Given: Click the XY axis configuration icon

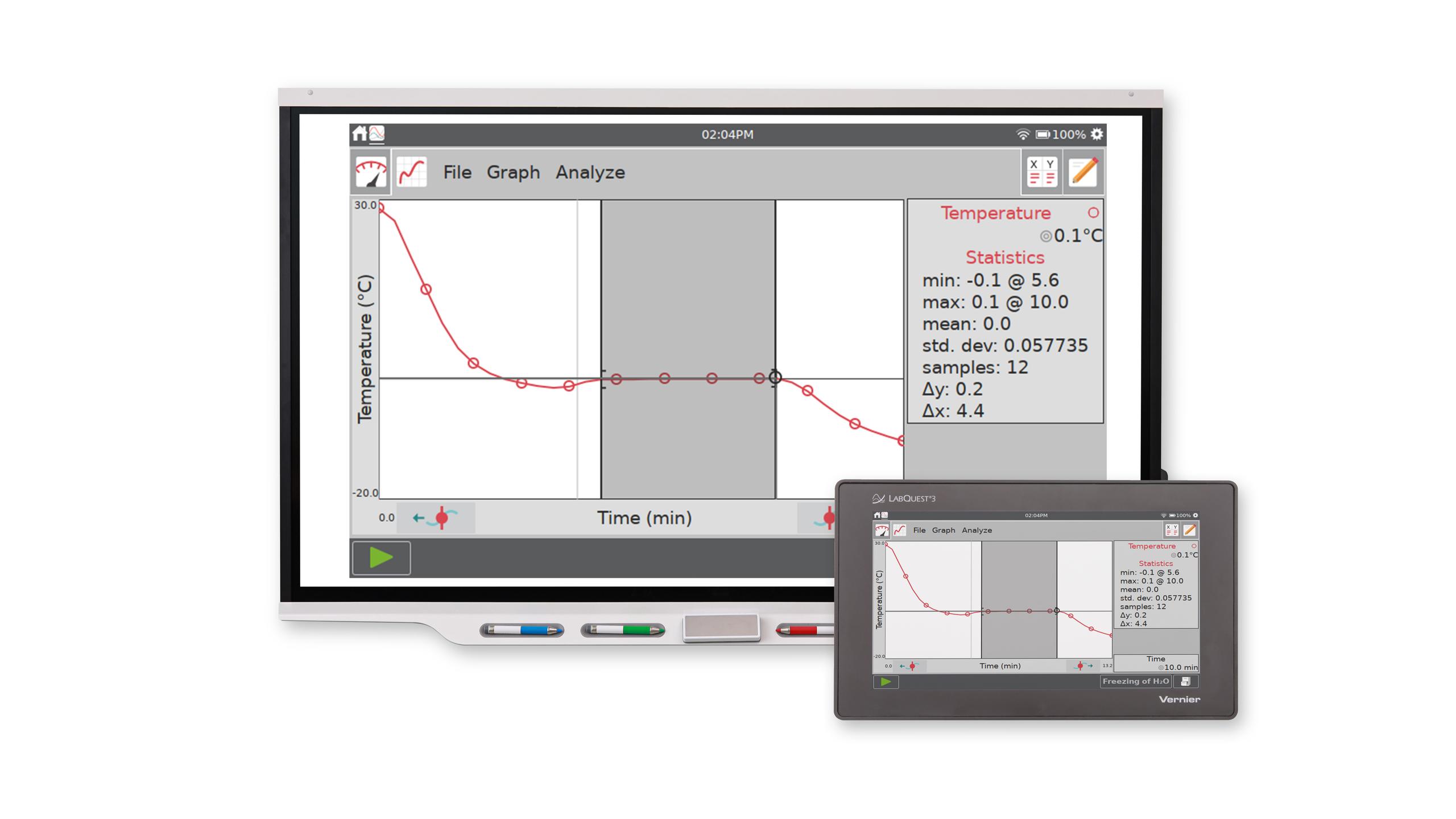Looking at the screenshot, I should pyautogui.click(x=1043, y=172).
